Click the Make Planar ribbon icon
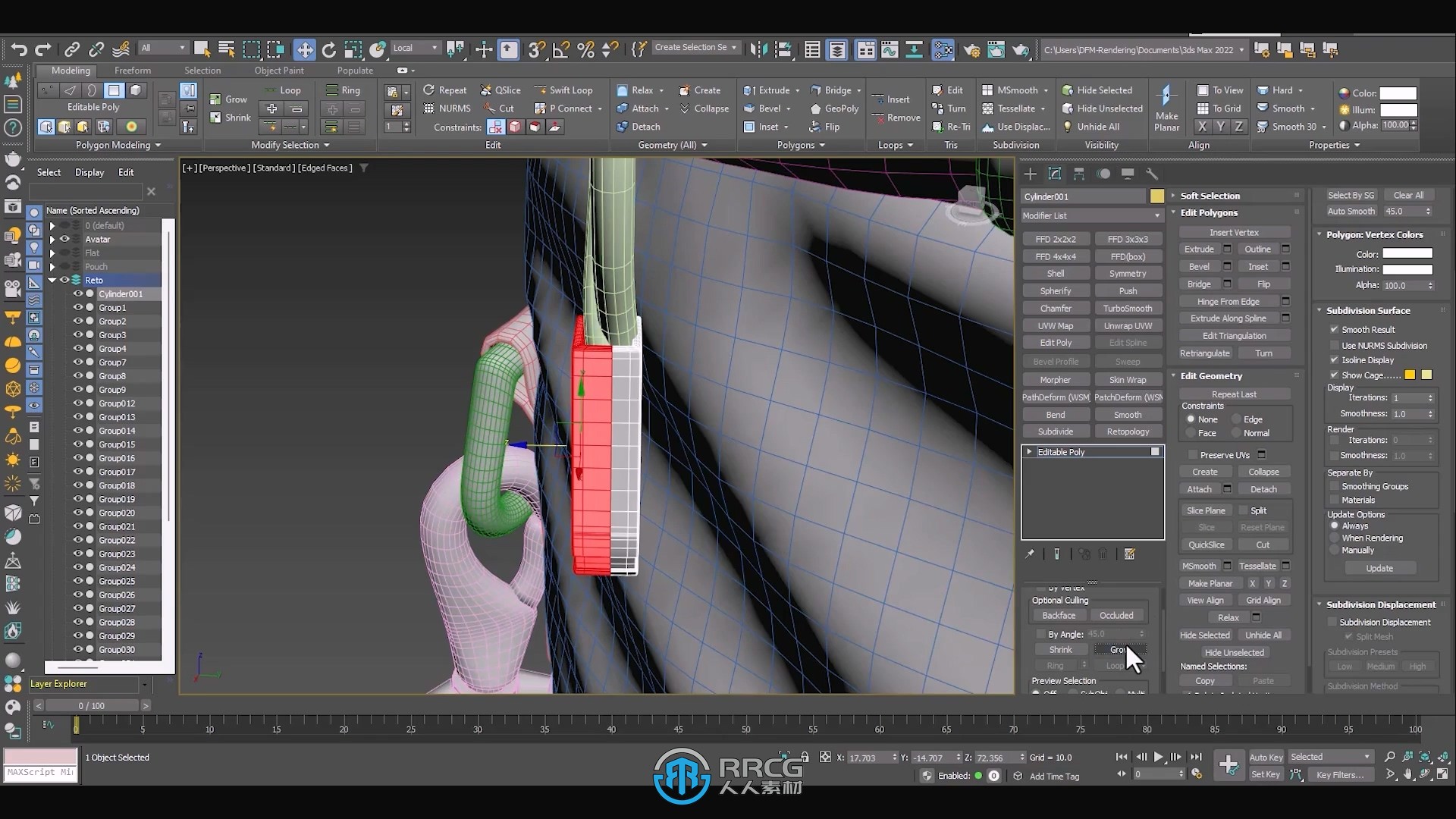 1166,107
